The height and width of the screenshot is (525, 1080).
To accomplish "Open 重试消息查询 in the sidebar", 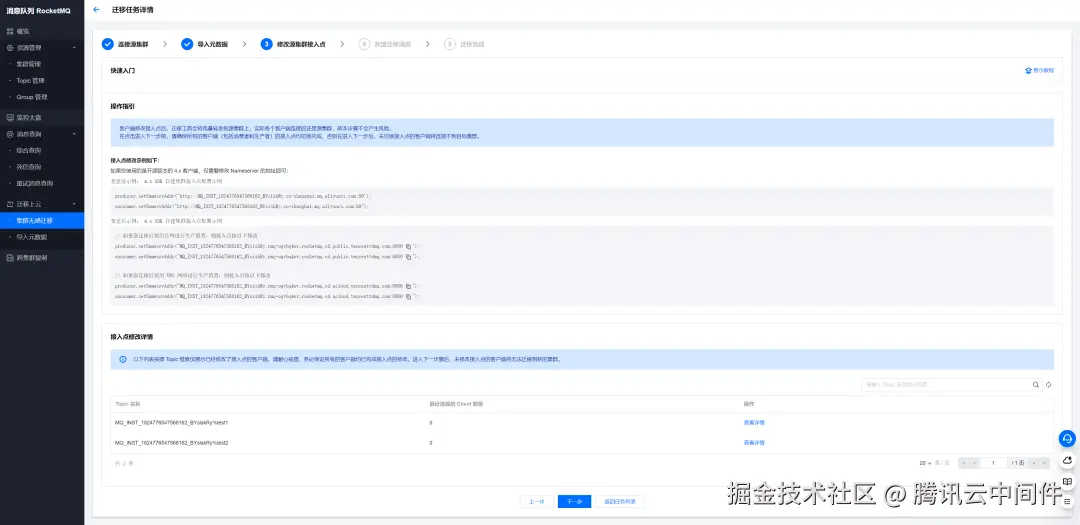I will coord(32,183).
